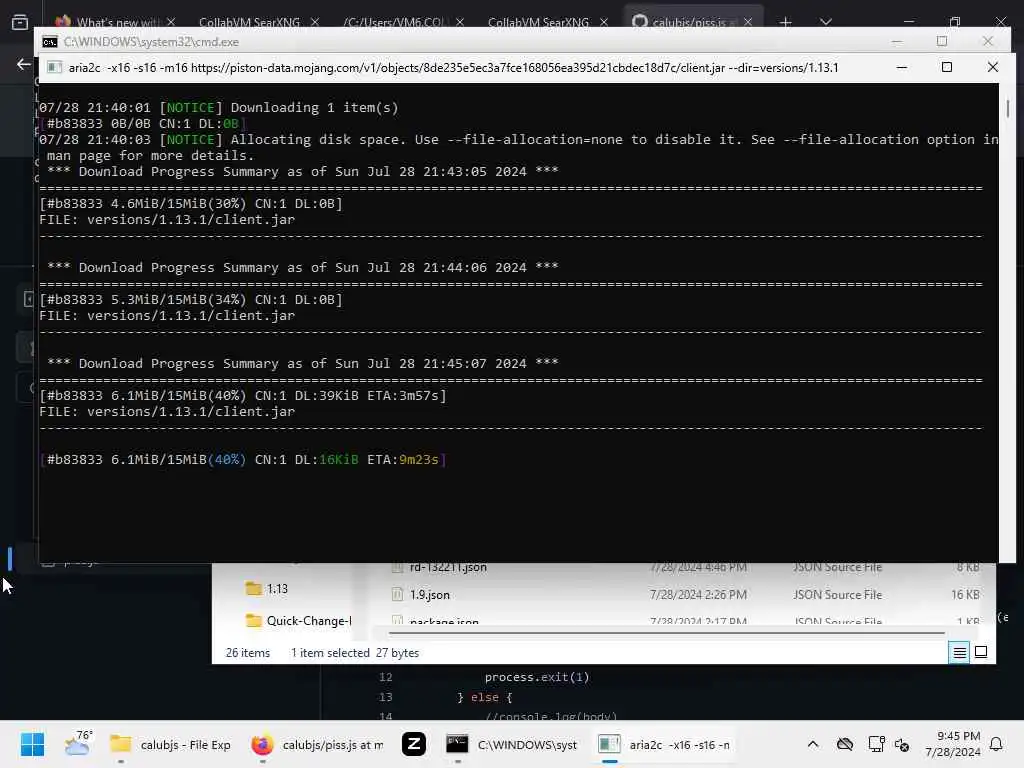This screenshot has height=768, width=1024.
Task: Select the rd-132211.json file
Action: pos(447,568)
